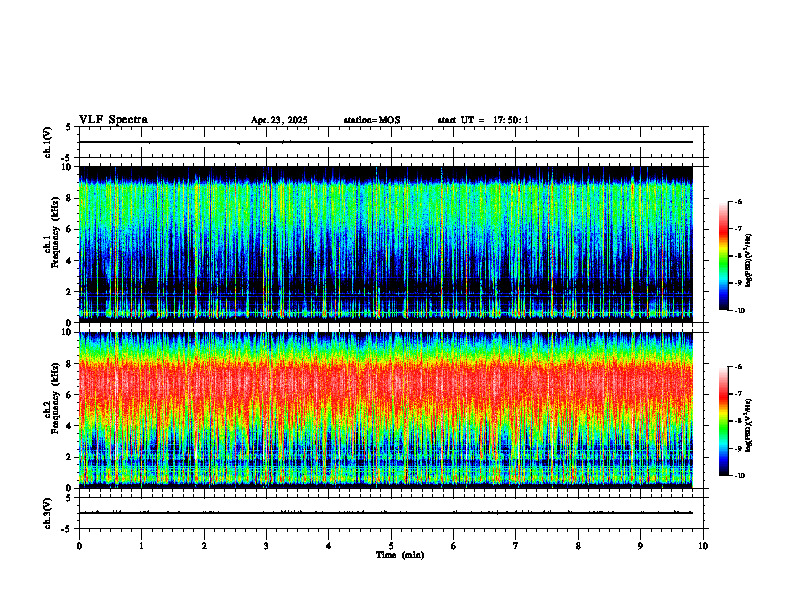Click time axis tick label '3'
The width and height of the screenshot is (792, 612).
tap(266, 546)
